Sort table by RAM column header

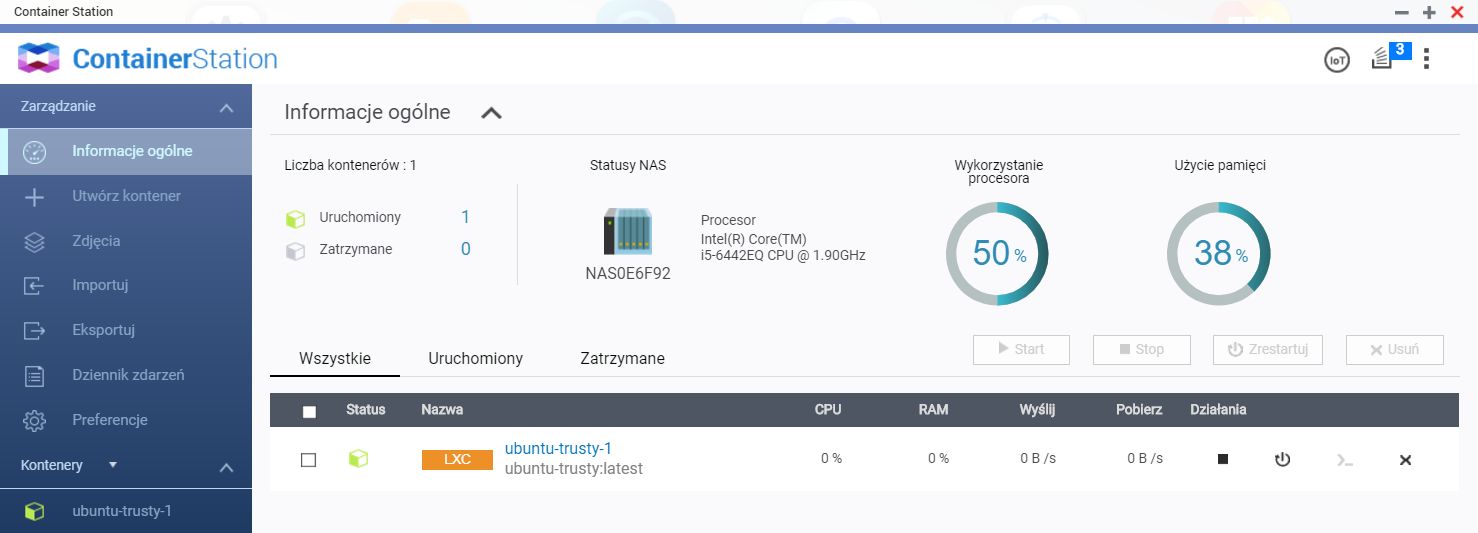click(x=933, y=410)
